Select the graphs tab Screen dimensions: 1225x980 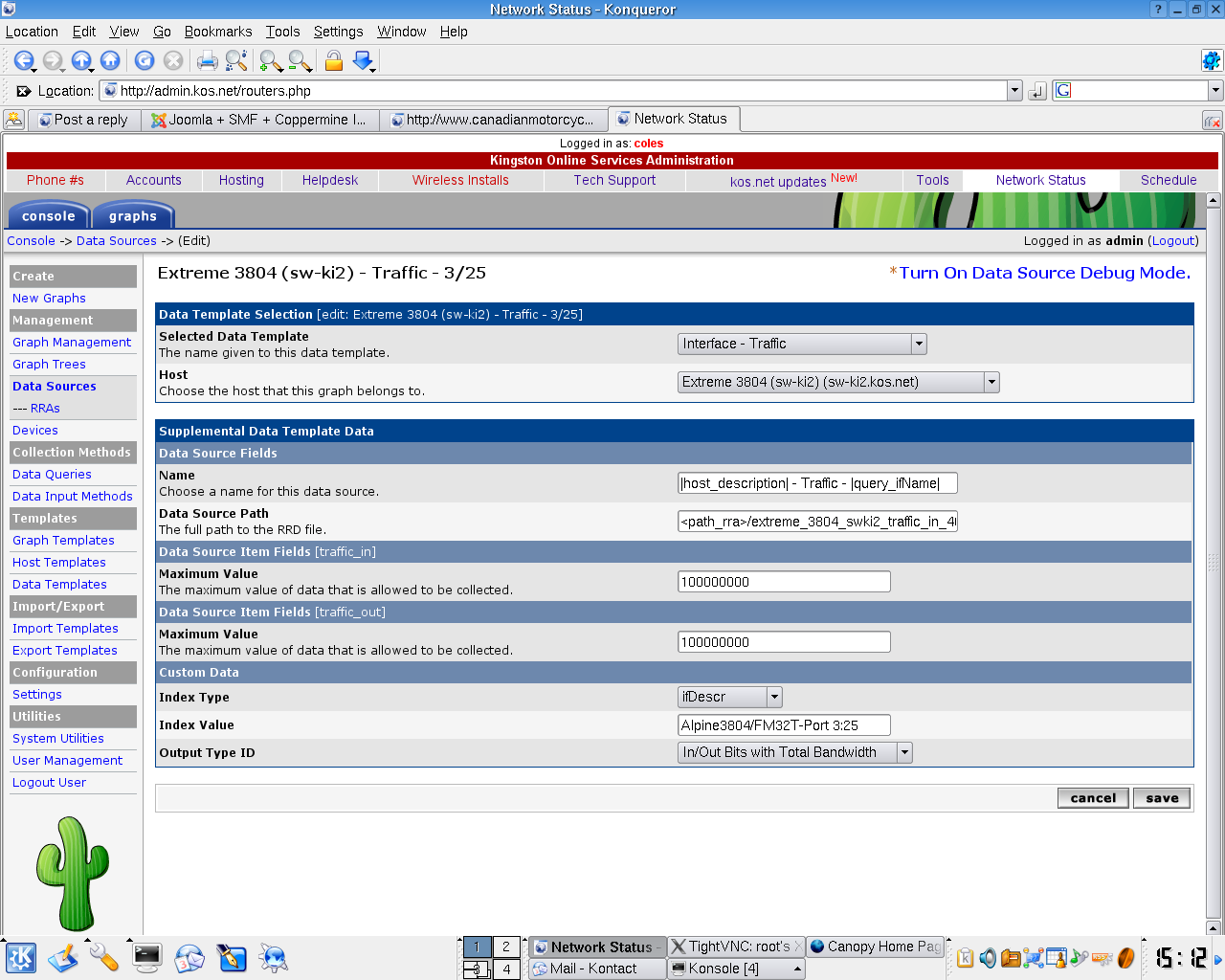click(133, 215)
